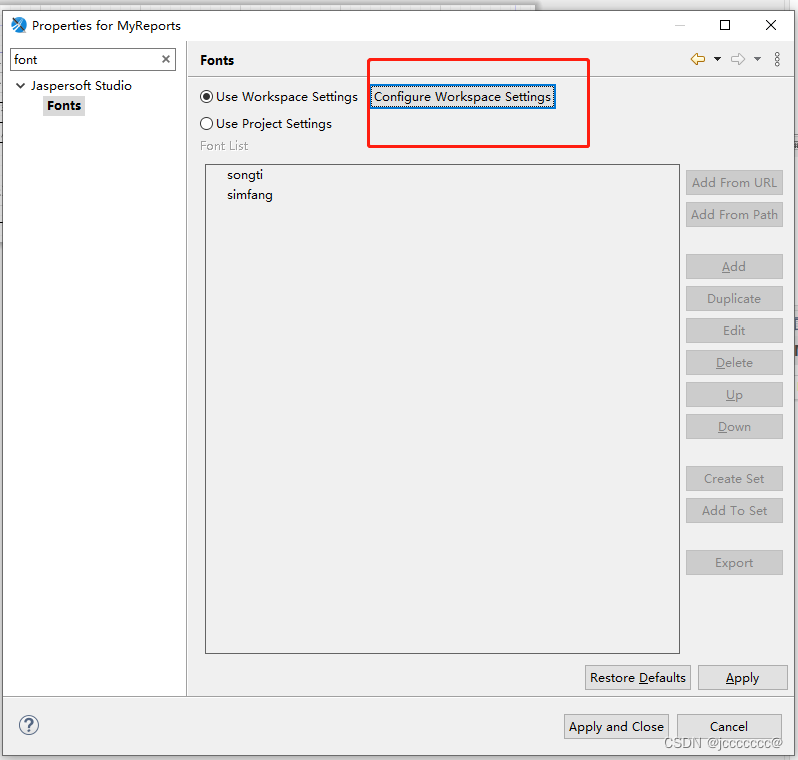Maximize the Properties for MyReports window
The image size is (798, 760).
(725, 25)
